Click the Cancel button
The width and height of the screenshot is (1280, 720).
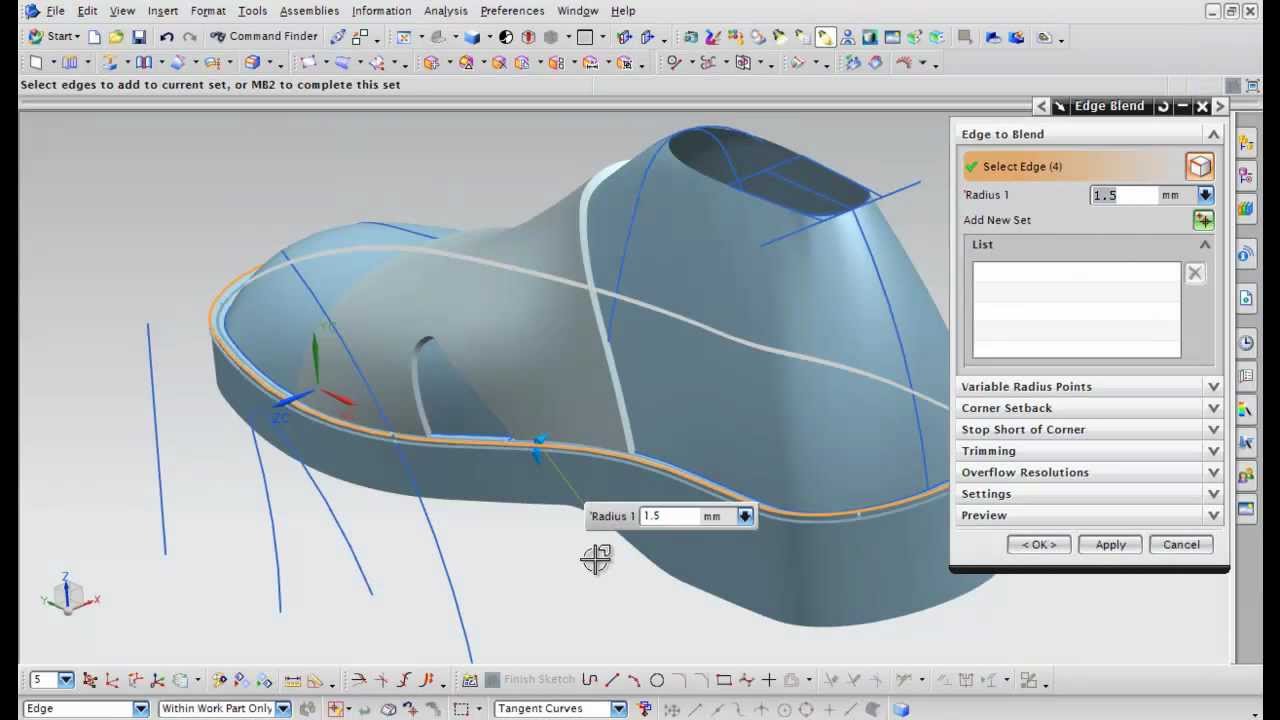click(1181, 545)
